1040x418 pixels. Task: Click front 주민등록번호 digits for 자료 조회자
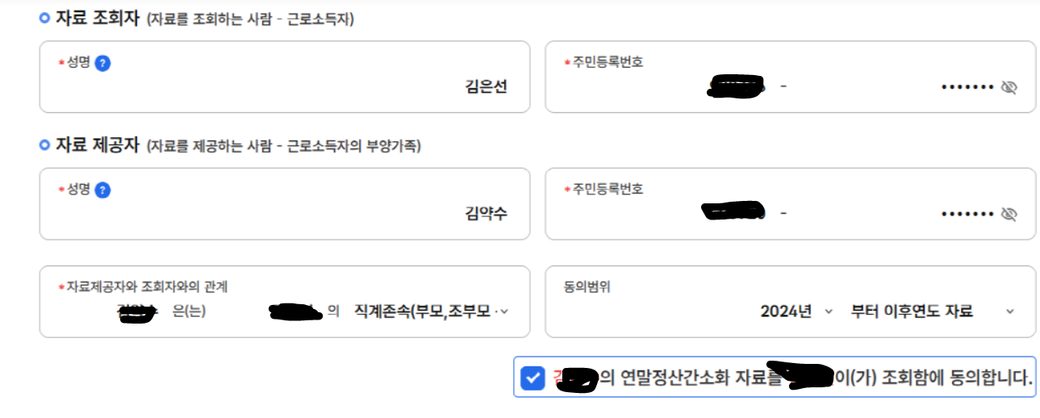click(734, 87)
